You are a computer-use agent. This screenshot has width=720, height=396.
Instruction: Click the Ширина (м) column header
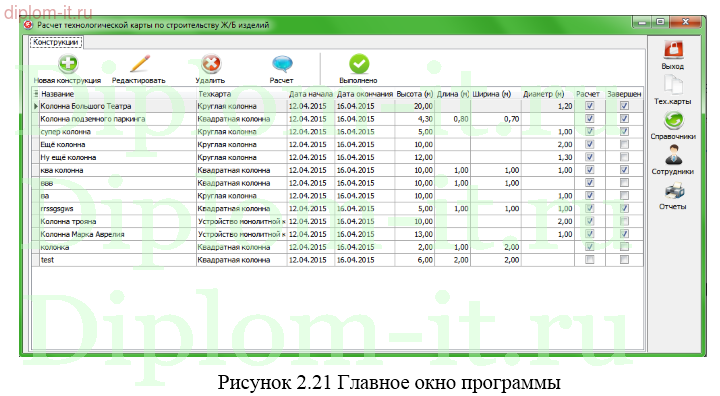[496, 94]
